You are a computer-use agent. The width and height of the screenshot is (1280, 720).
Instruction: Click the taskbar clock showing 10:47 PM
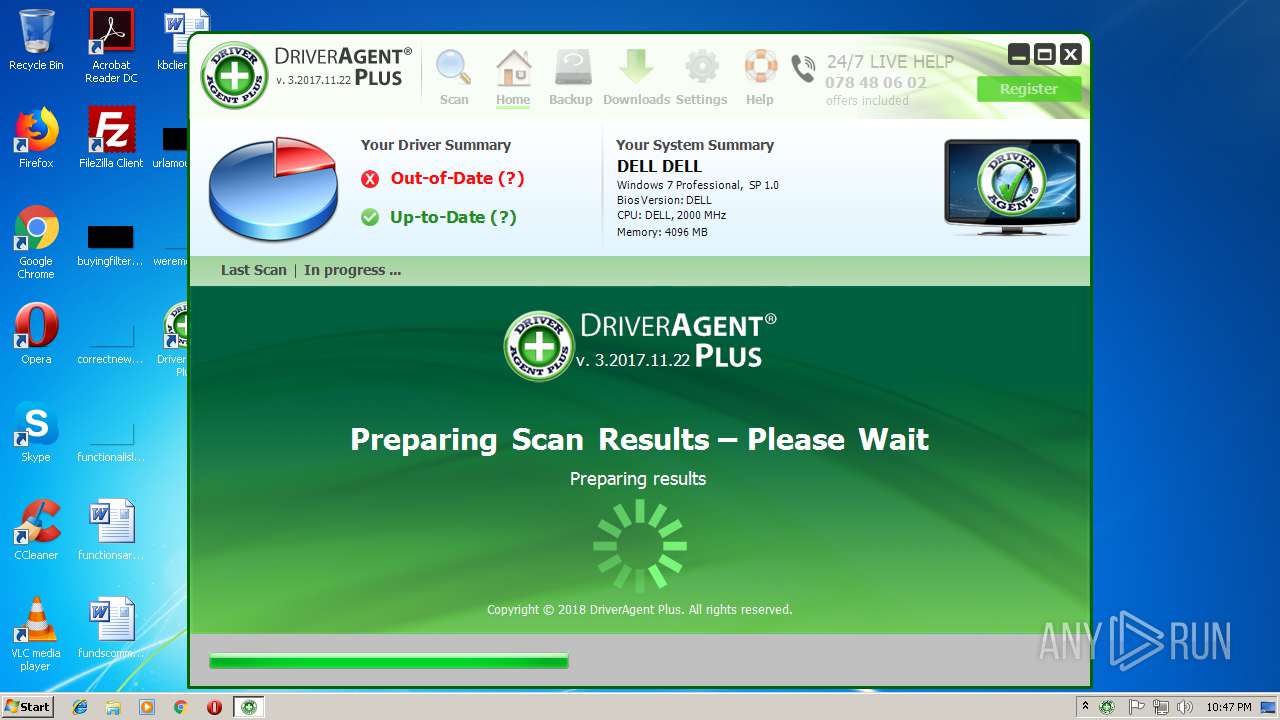click(1229, 707)
